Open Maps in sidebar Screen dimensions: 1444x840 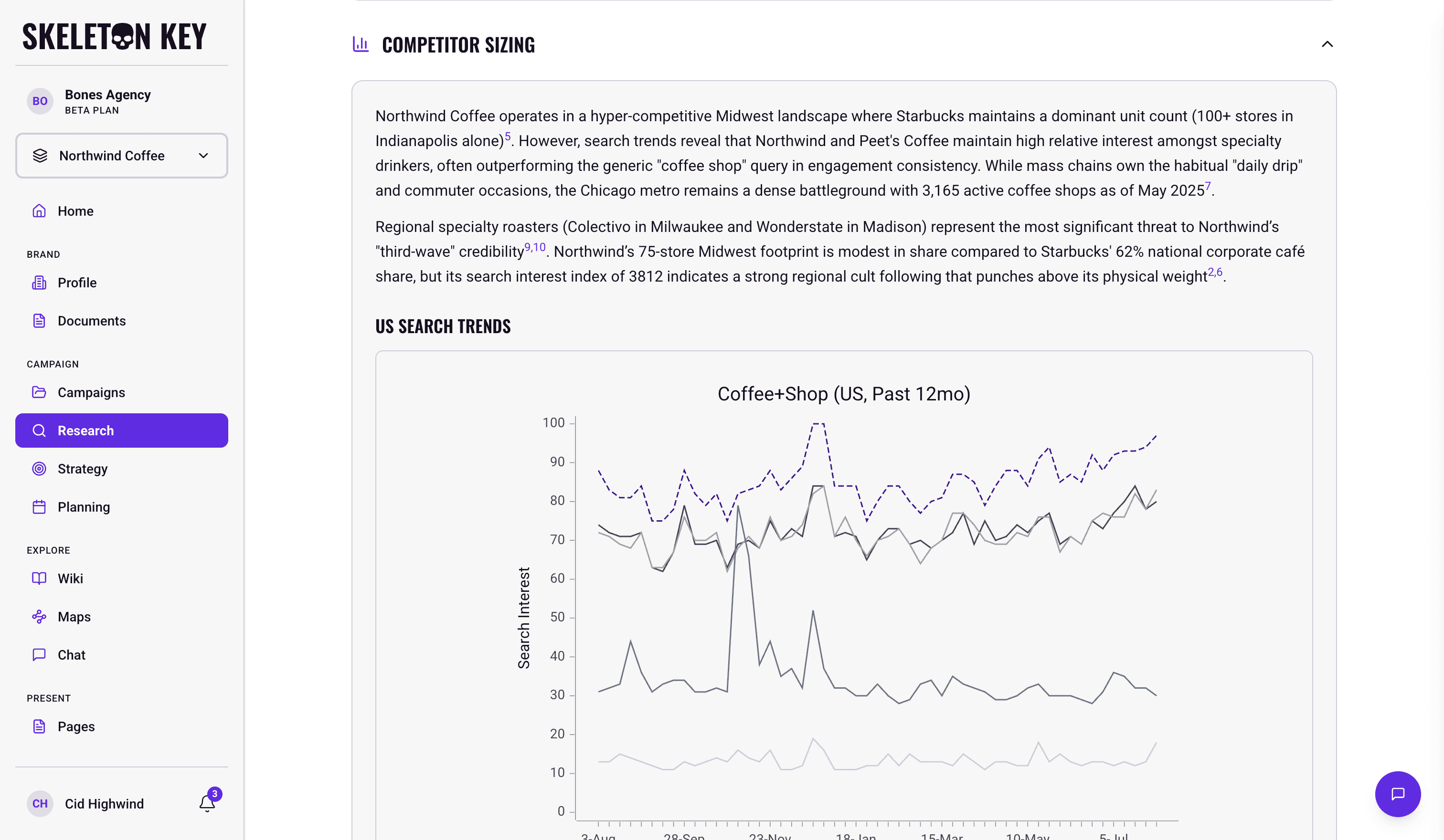click(121, 617)
